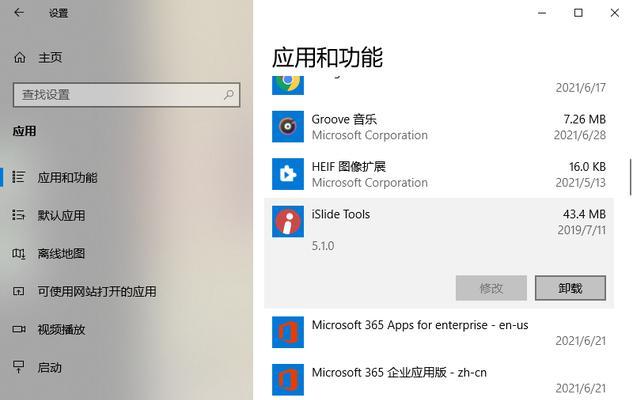The height and width of the screenshot is (400, 633).
Task: Select the iSlide Tools app name
Action: click(x=341, y=214)
